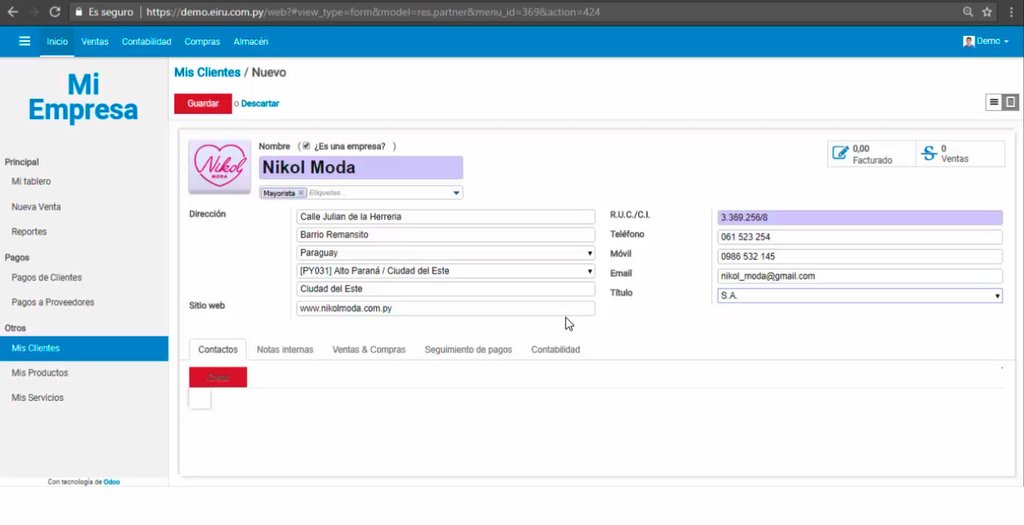Click the R.U.C./C.I. 3.369.256/8 field
Viewport: 1024px width, 525px height.
tap(859, 217)
